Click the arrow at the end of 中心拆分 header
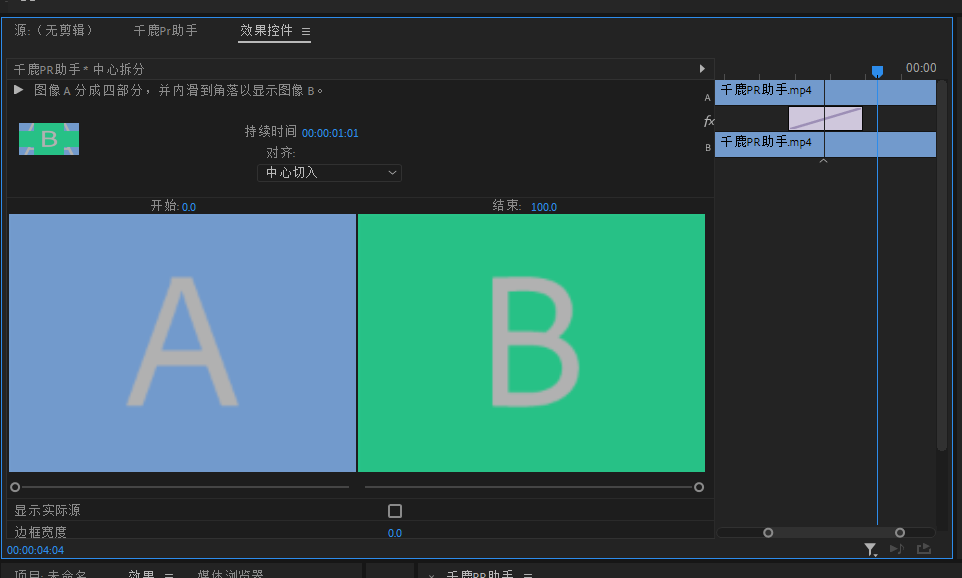The height and width of the screenshot is (578, 962). (703, 69)
